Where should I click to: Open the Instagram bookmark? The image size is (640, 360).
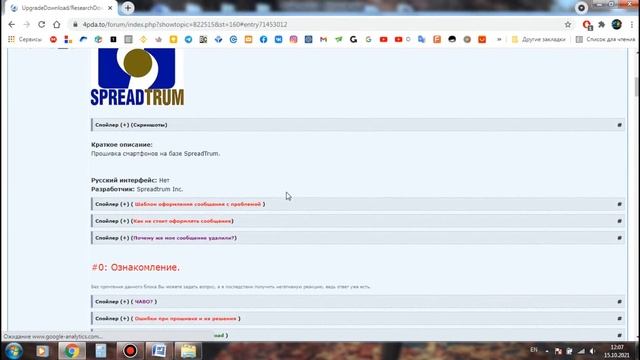coord(293,39)
